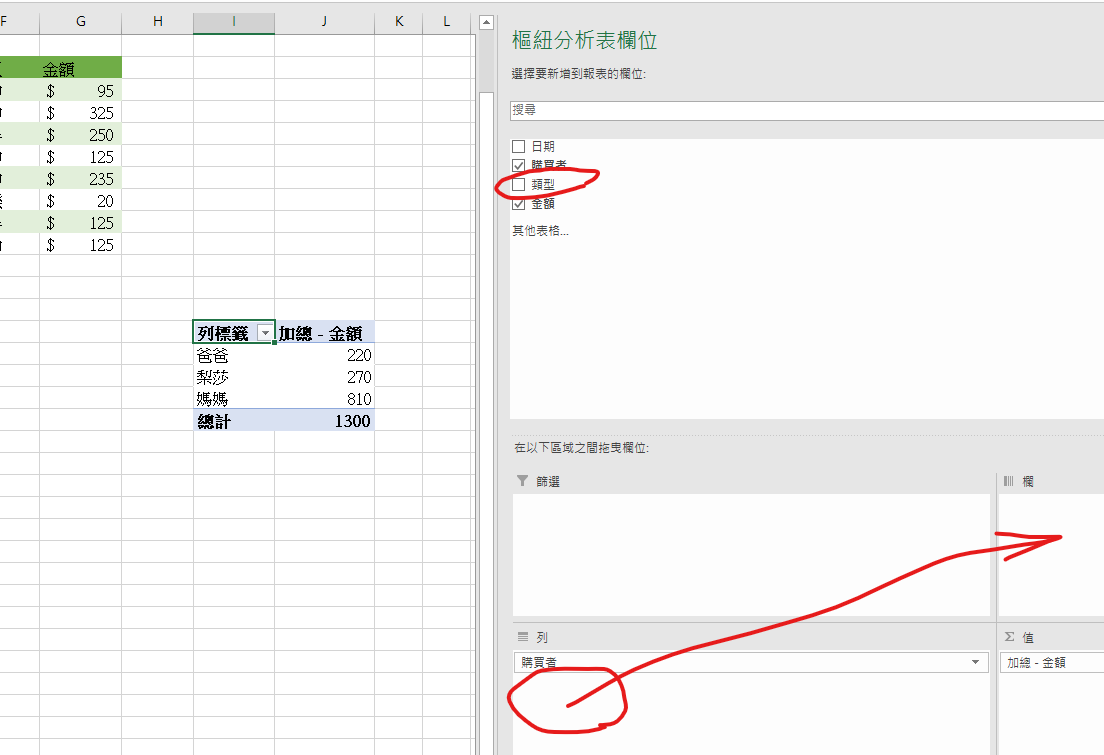
Task: Select column header I
Action: pos(233,22)
